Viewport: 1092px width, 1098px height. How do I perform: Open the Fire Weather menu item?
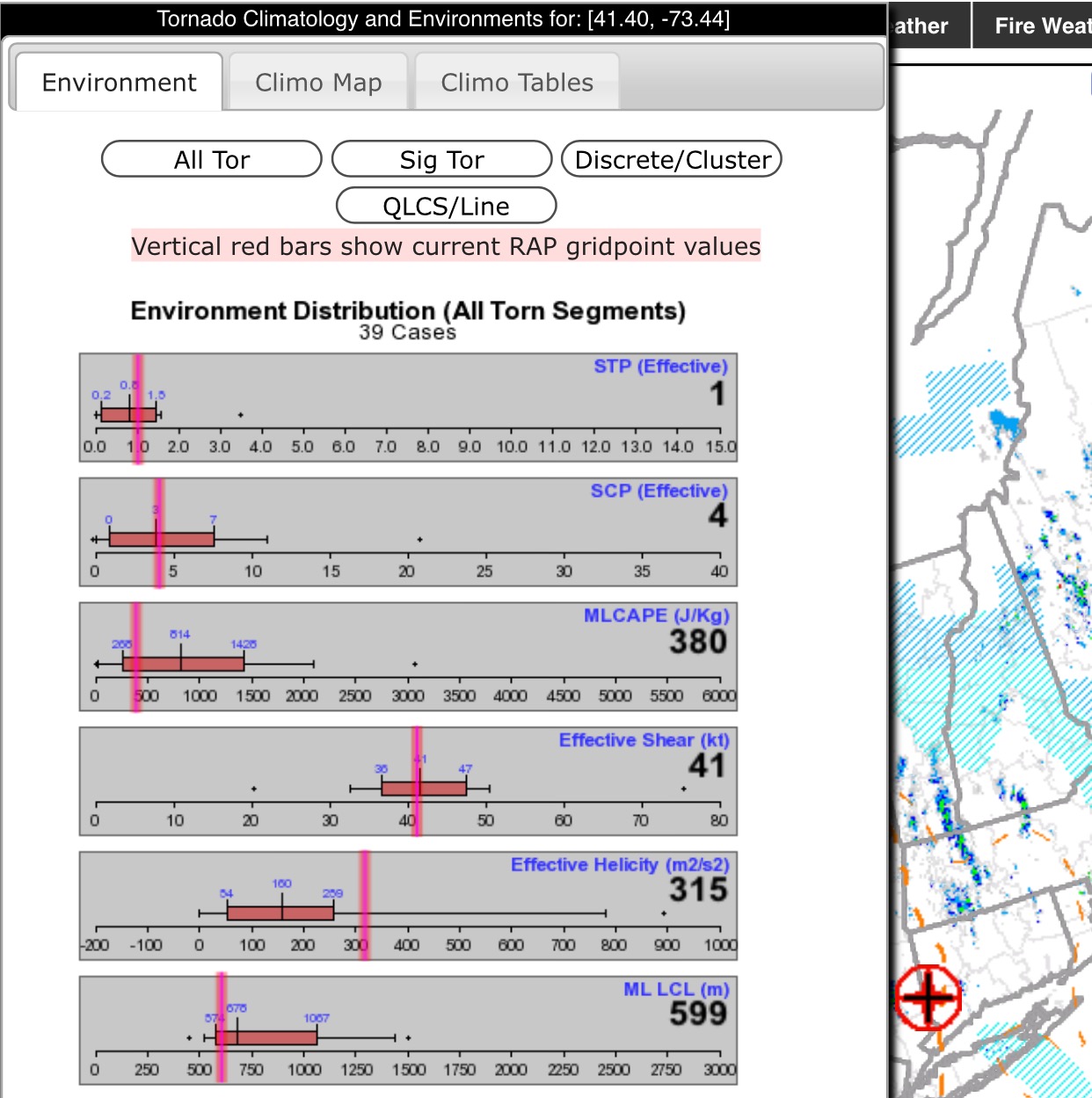click(x=1034, y=25)
